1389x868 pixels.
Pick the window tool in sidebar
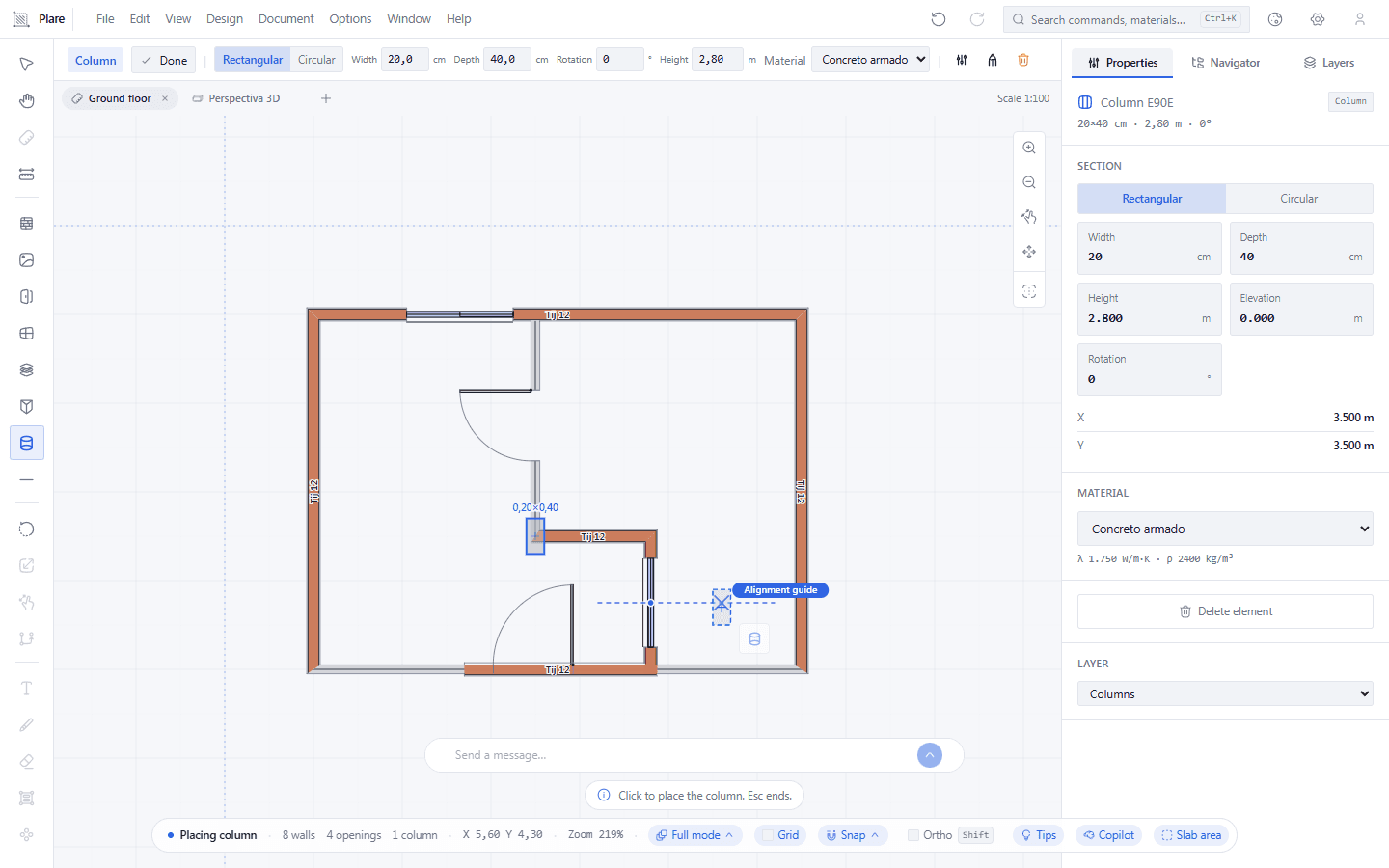[27, 333]
